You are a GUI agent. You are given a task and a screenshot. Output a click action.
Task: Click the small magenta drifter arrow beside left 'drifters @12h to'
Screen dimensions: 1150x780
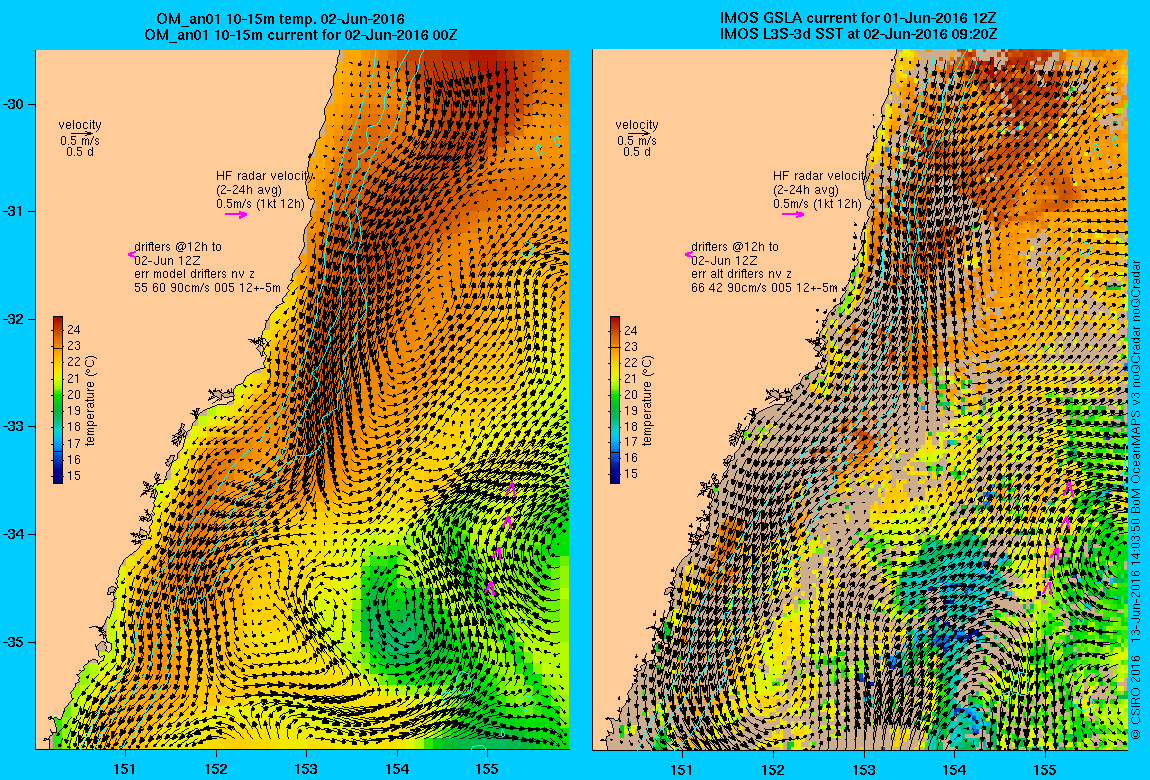tap(131, 254)
